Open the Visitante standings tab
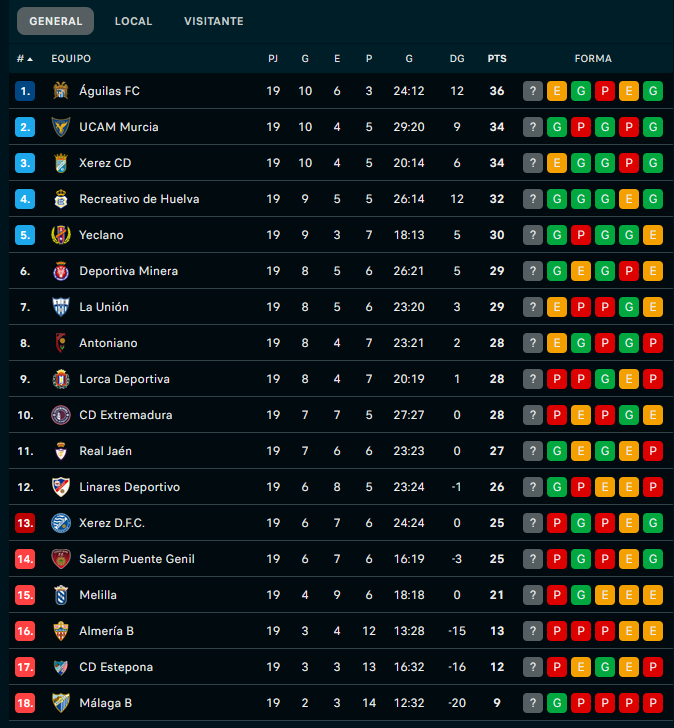The height and width of the screenshot is (728, 674). (213, 21)
